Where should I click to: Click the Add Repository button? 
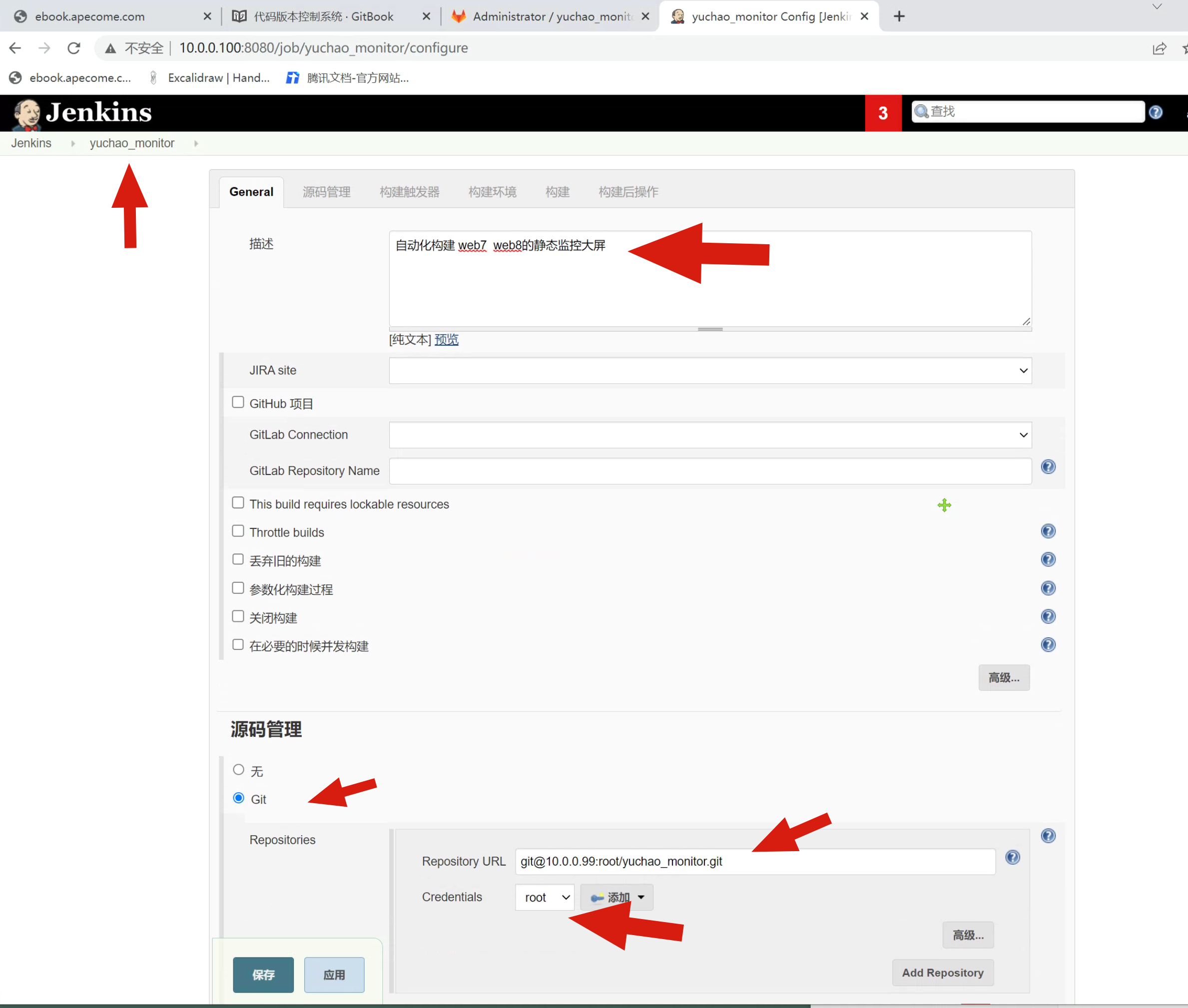coord(942,973)
